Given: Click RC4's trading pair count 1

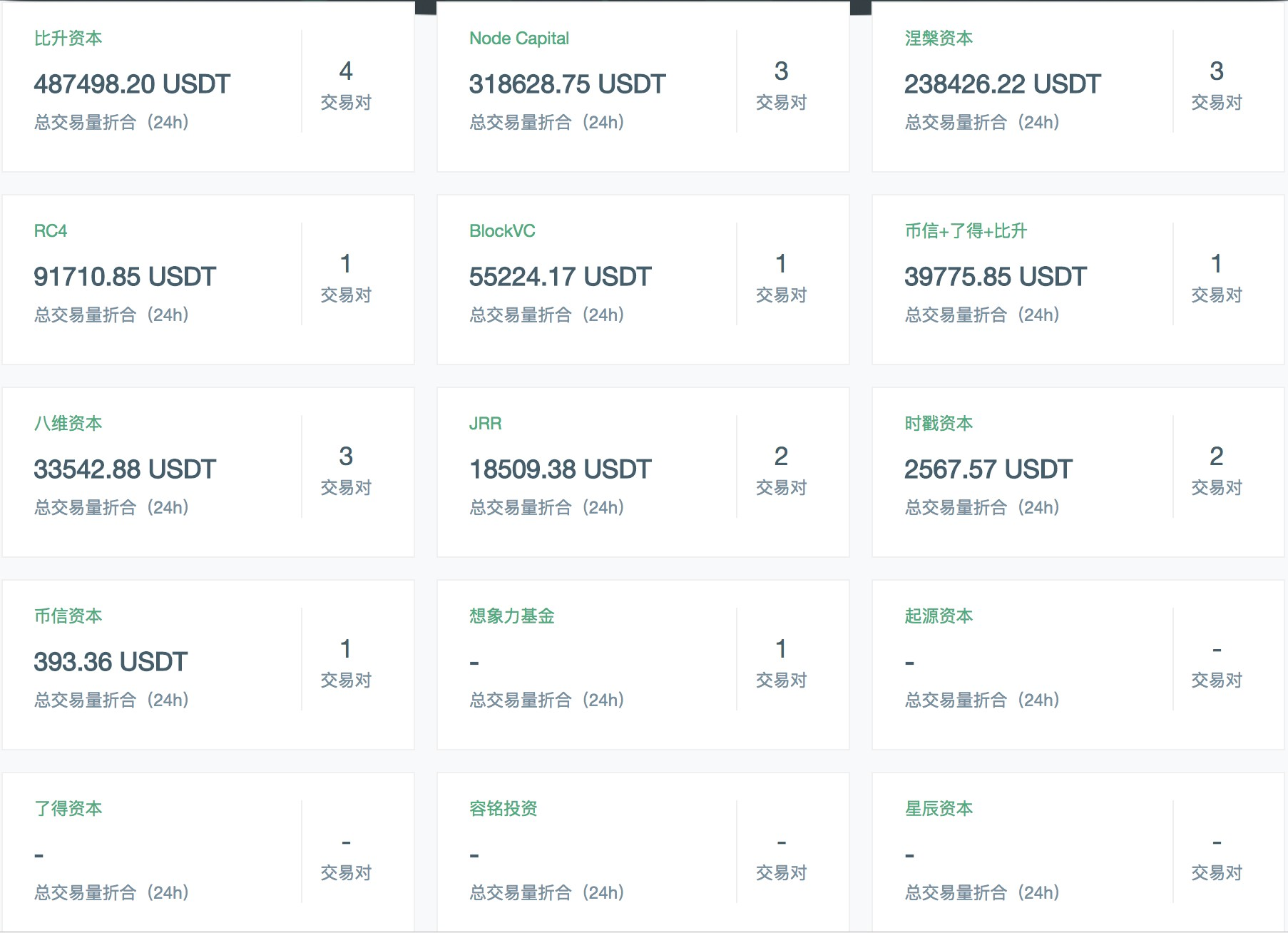Looking at the screenshot, I should coord(346,264).
